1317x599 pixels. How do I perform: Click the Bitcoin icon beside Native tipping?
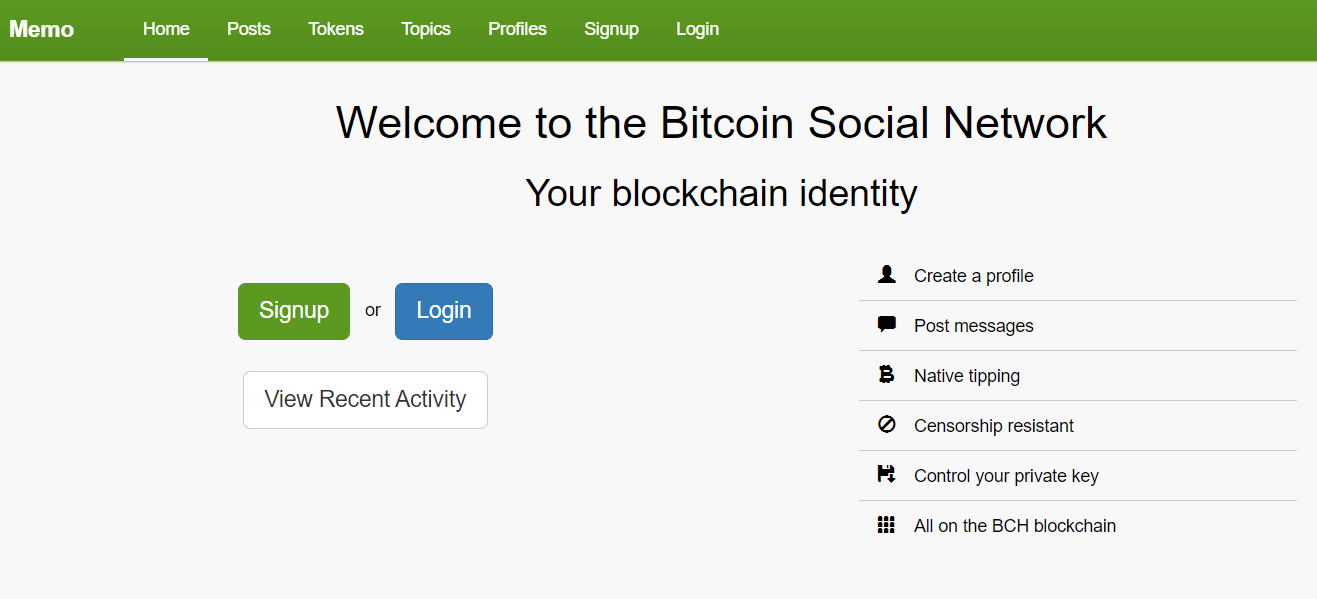(x=886, y=374)
